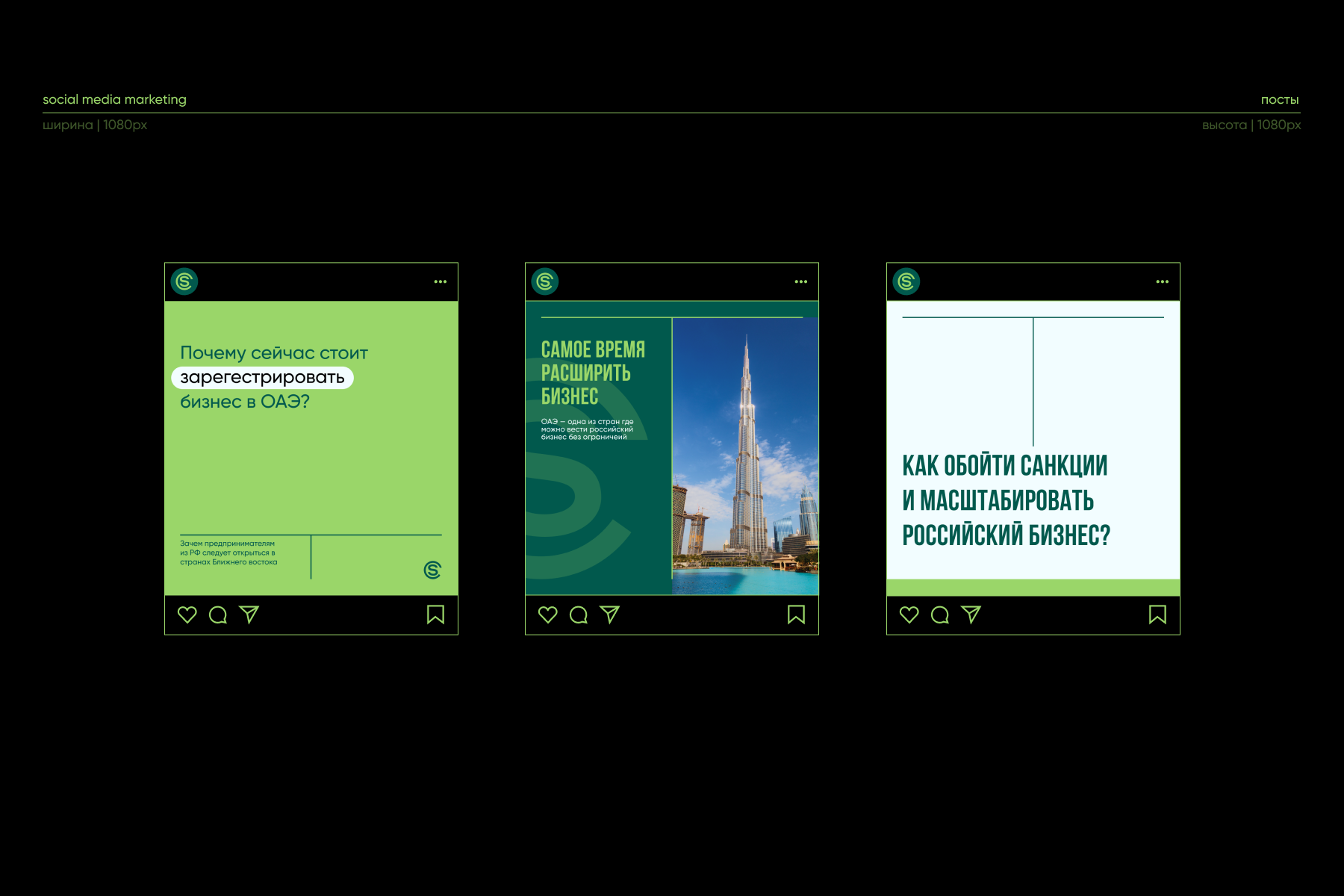Image resolution: width=1344 pixels, height=896 pixels.
Task: Like the green 'Почему сейчас стоит' post
Action: (x=187, y=615)
